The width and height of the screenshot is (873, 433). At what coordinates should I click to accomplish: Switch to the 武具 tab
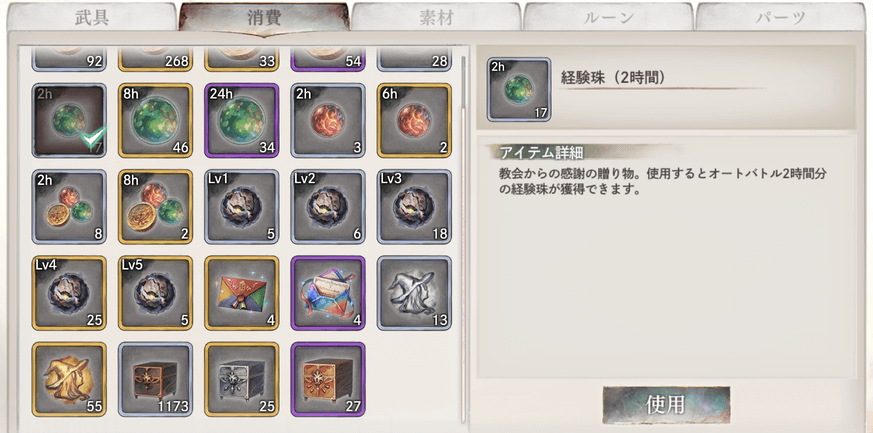click(92, 17)
